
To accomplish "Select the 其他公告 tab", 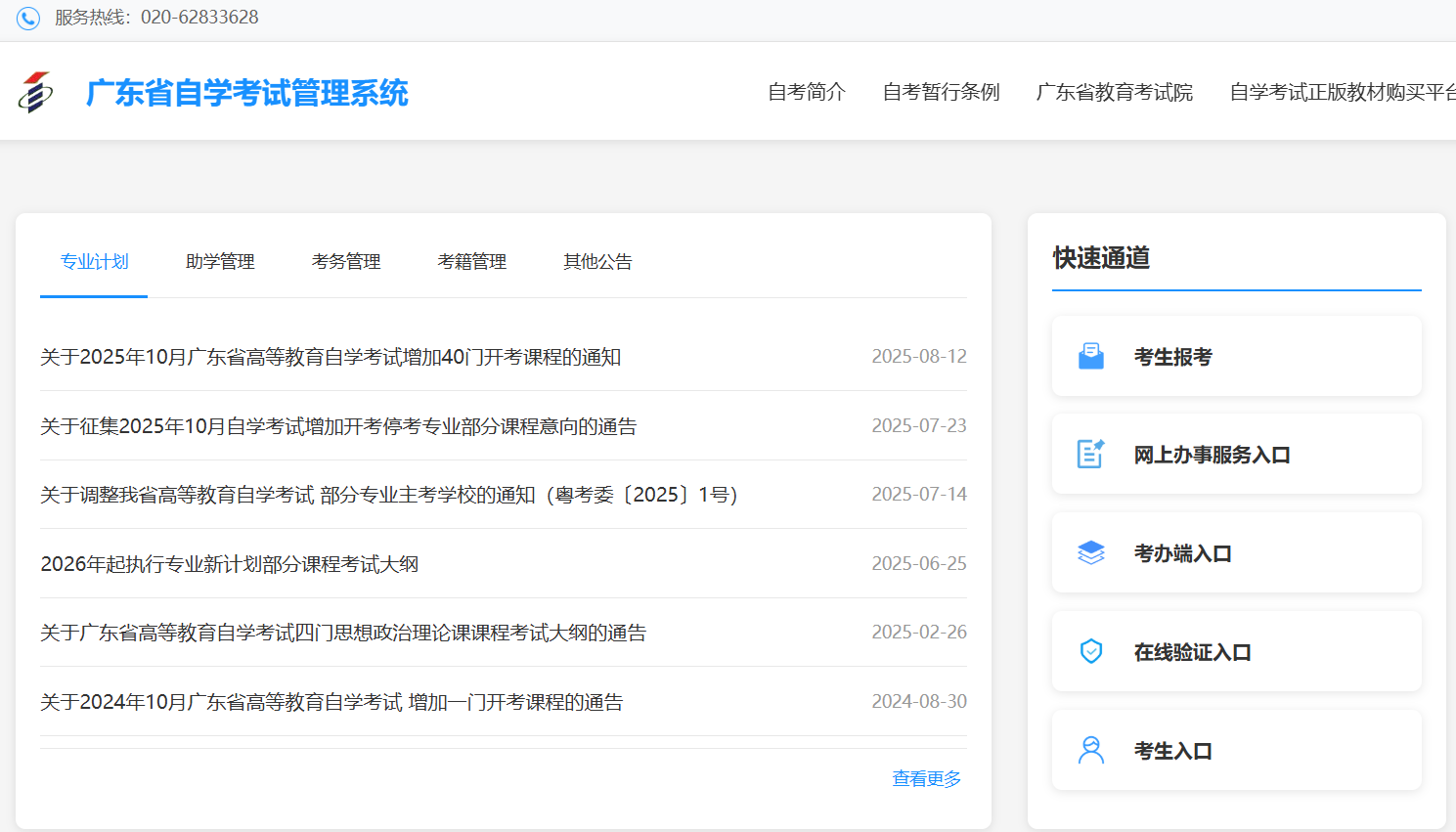I will (597, 261).
